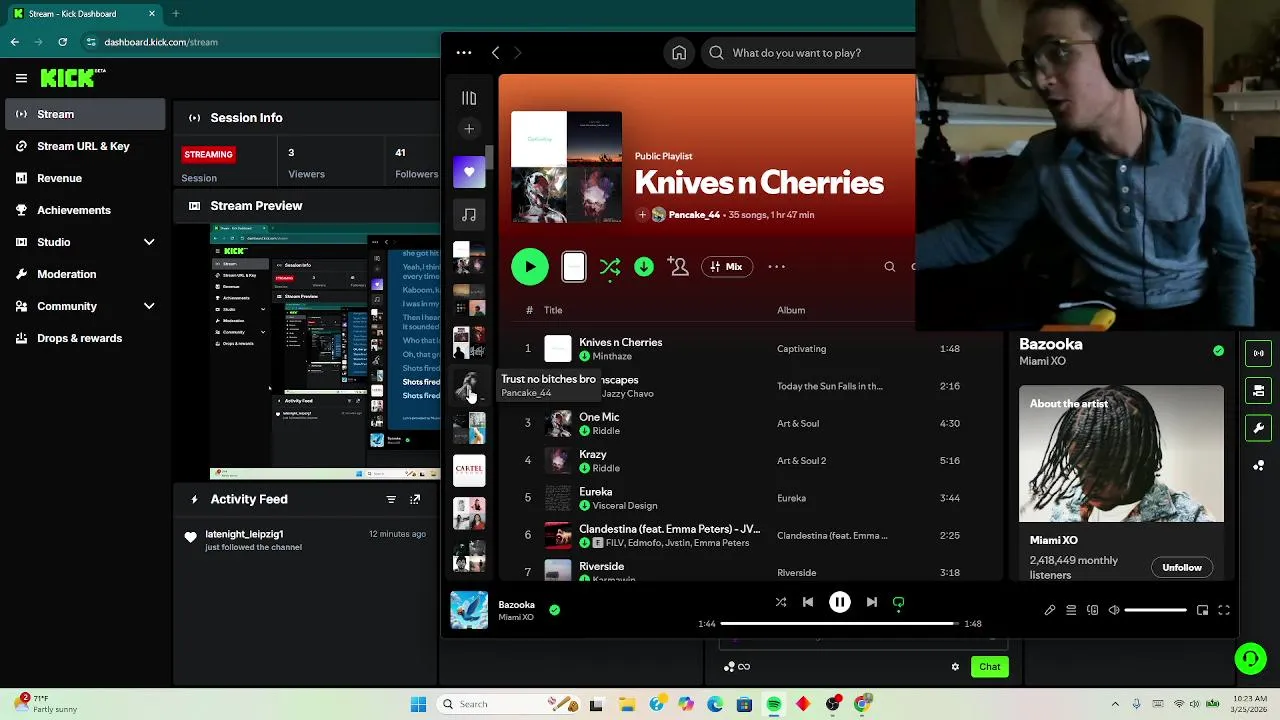Open lyrics microphone icon in player bar
Image resolution: width=1280 pixels, height=720 pixels.
pyautogui.click(x=1050, y=610)
